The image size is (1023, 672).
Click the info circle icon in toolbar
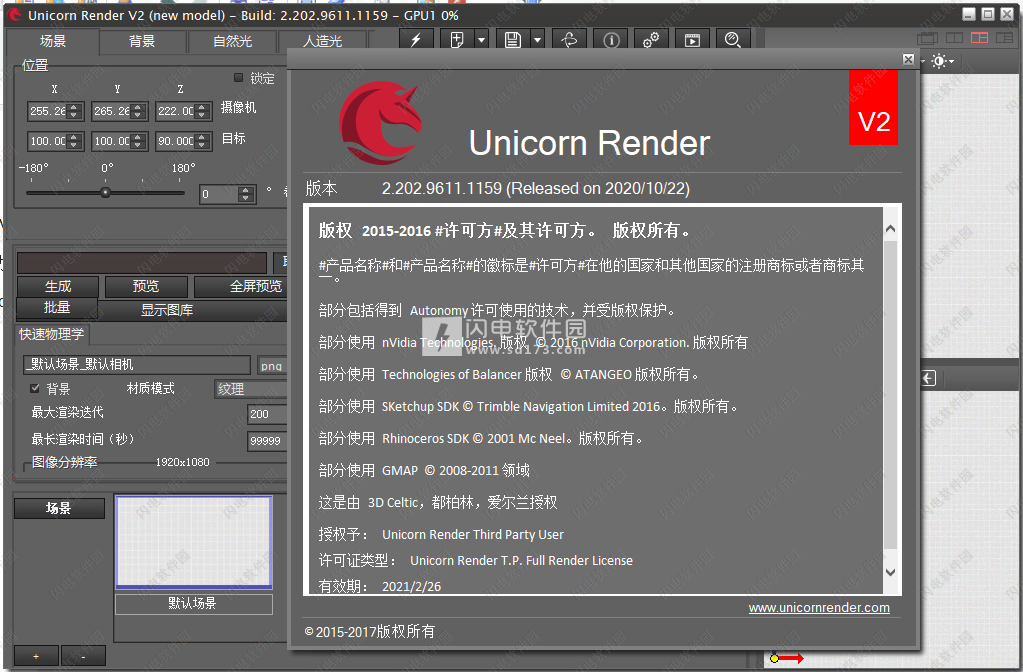click(x=611, y=40)
